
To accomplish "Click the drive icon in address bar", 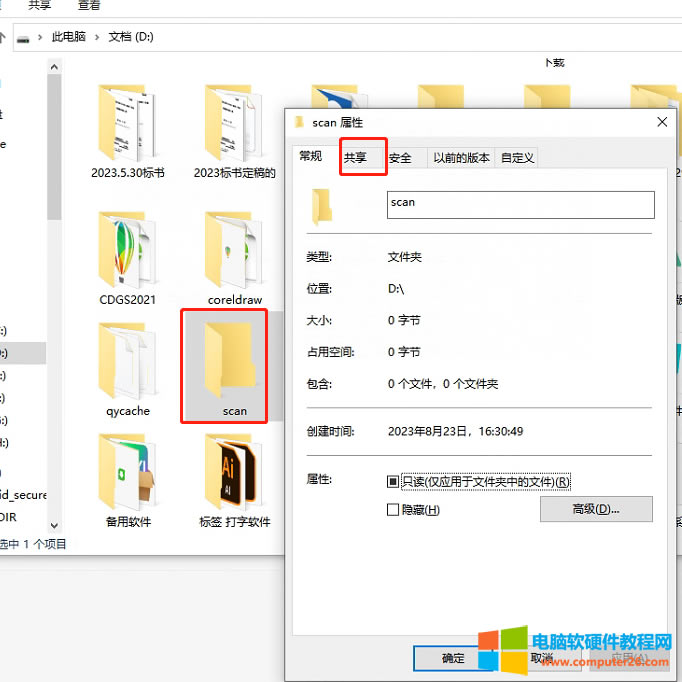I will [23, 38].
